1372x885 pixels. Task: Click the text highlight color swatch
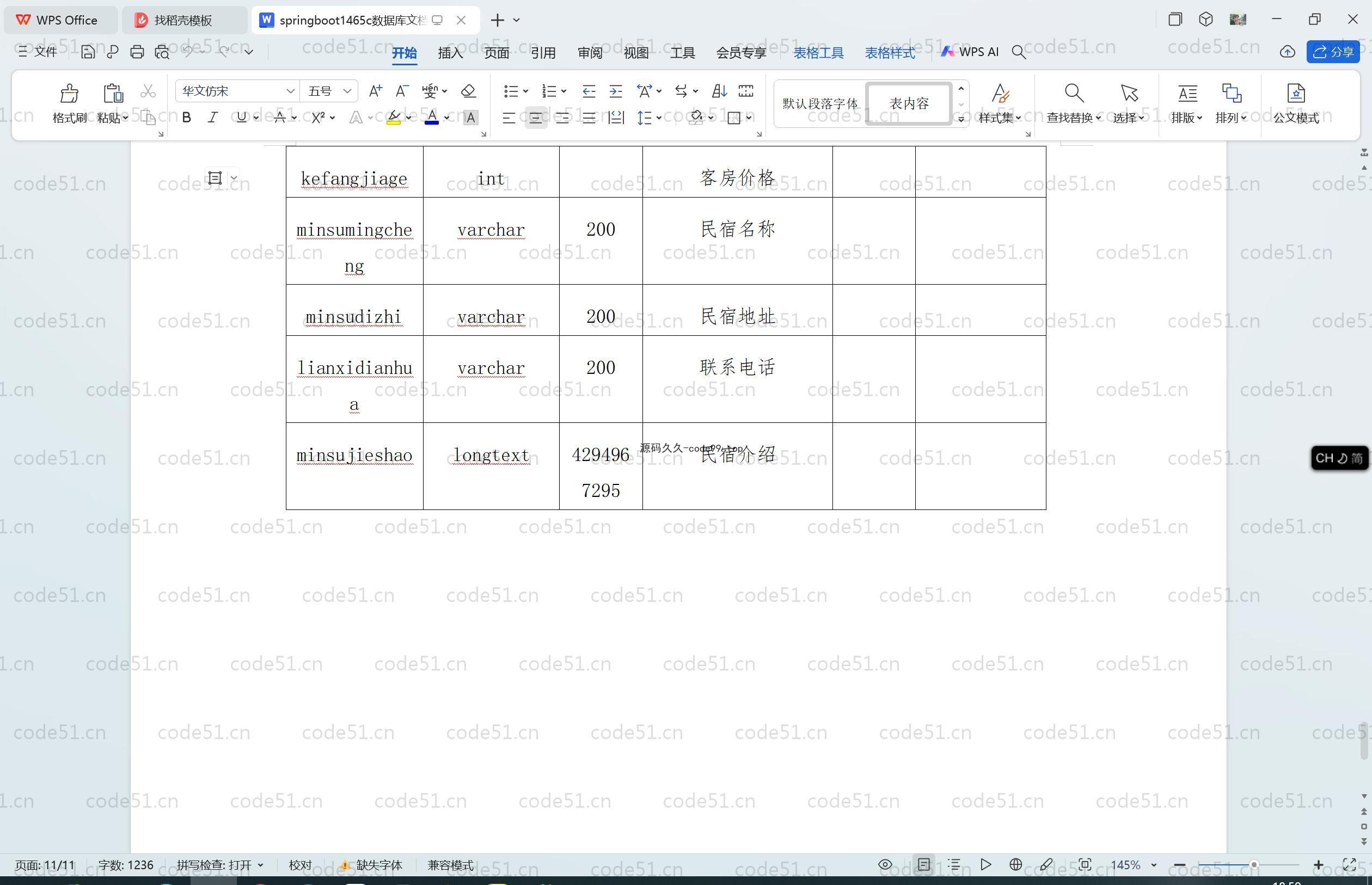click(x=393, y=118)
